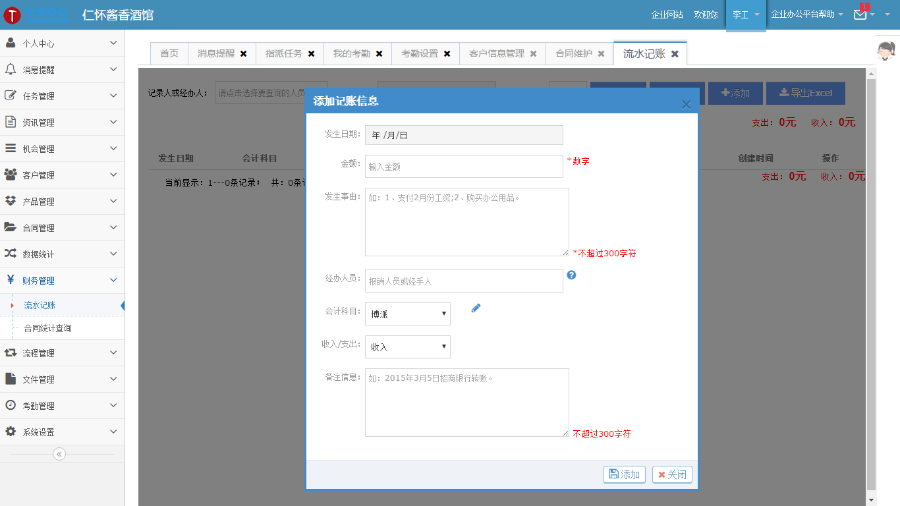The image size is (900, 506).
Task: Click the clock icon beside 考勤管理
Action: tap(10, 405)
